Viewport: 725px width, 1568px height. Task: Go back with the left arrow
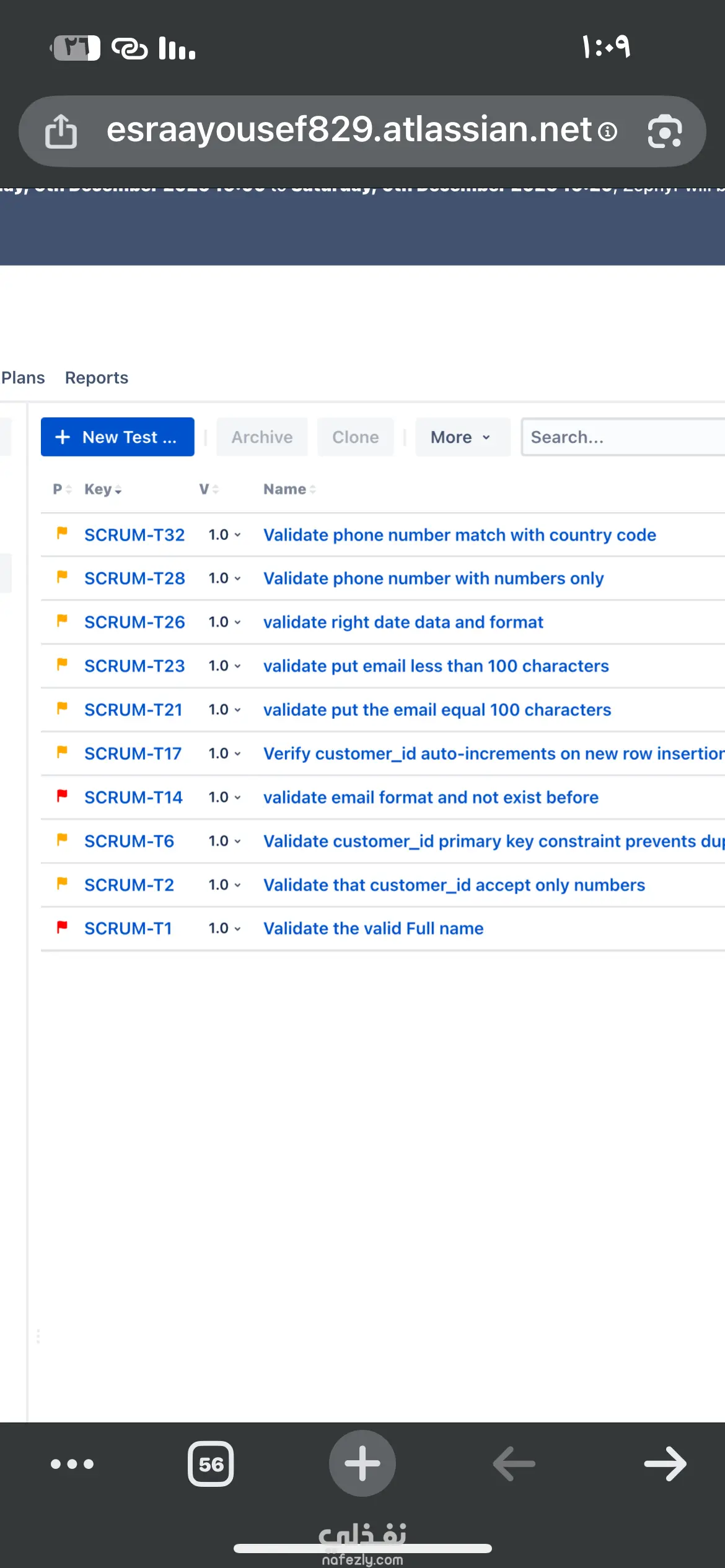pyautogui.click(x=514, y=1464)
